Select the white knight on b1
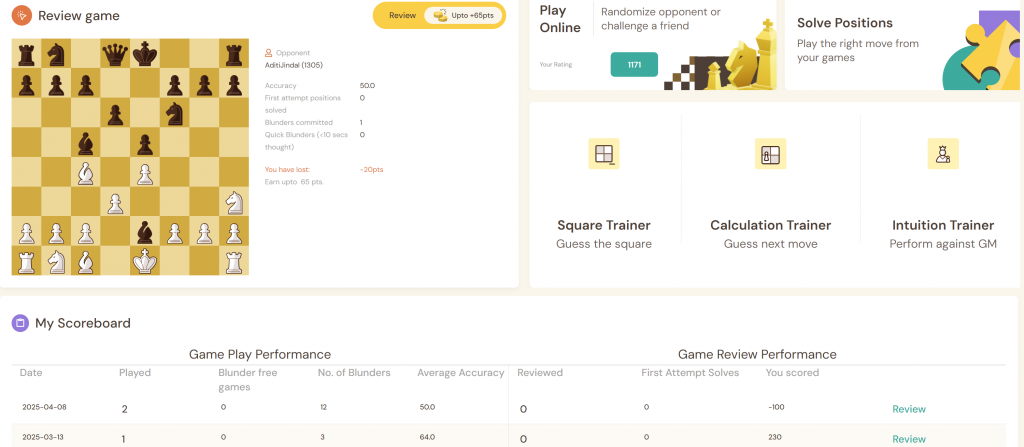This screenshot has height=447, width=1024. 56,261
